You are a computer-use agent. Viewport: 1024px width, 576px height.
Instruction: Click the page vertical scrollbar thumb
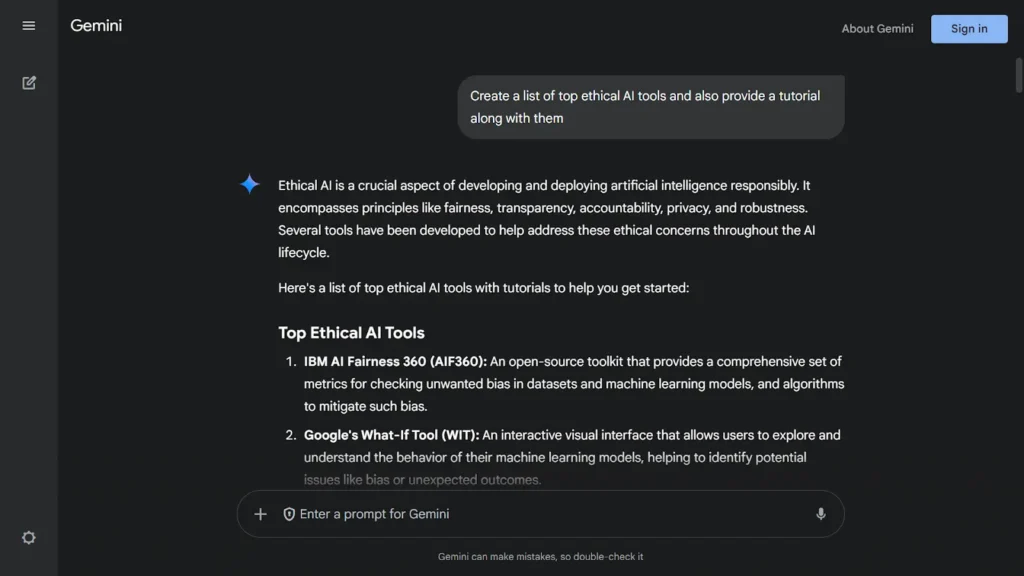[1019, 75]
